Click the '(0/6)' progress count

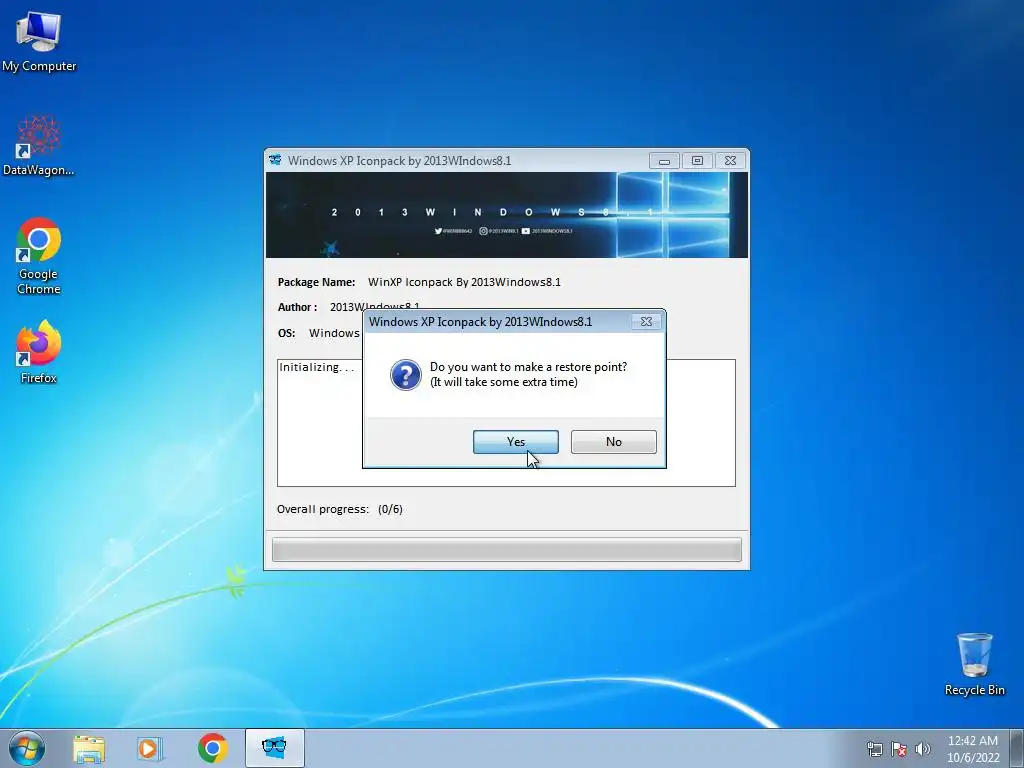tap(390, 509)
